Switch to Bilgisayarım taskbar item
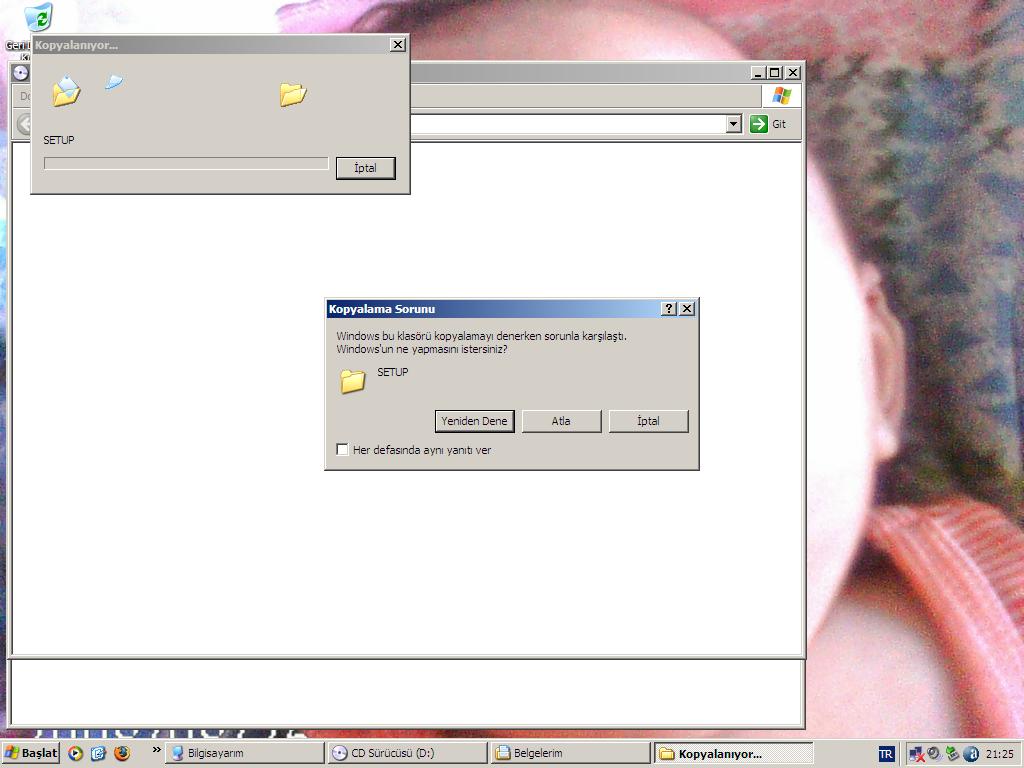Image resolution: width=1024 pixels, height=768 pixels. (x=244, y=753)
